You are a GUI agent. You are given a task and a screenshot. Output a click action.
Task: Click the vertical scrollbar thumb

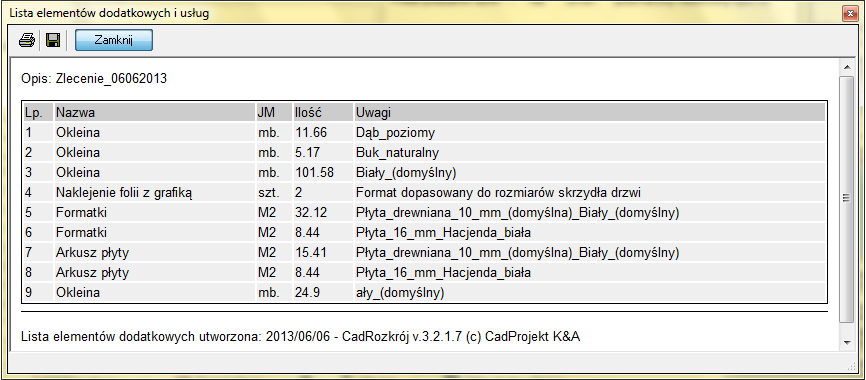847,199
